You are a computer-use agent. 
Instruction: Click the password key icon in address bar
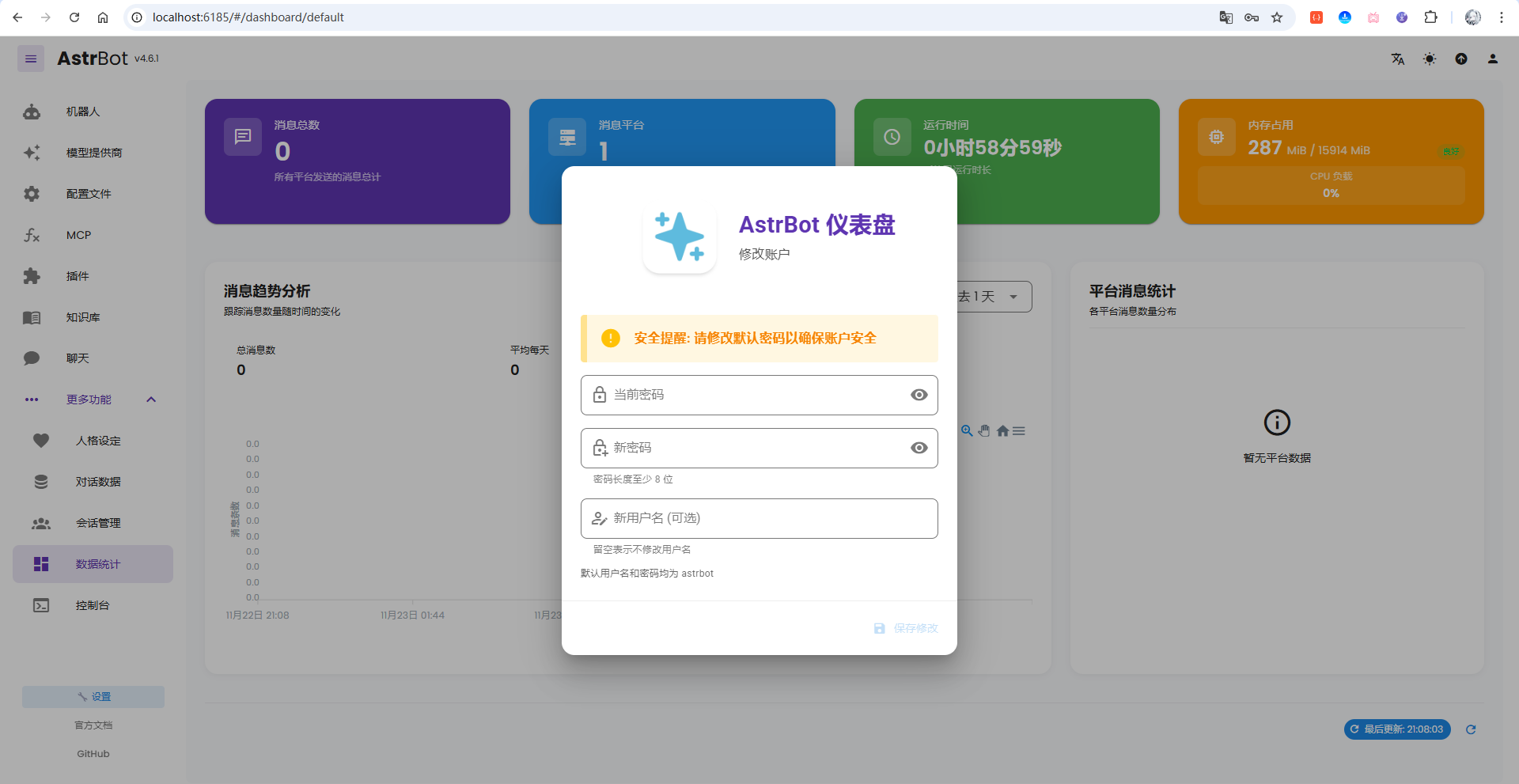click(1252, 17)
